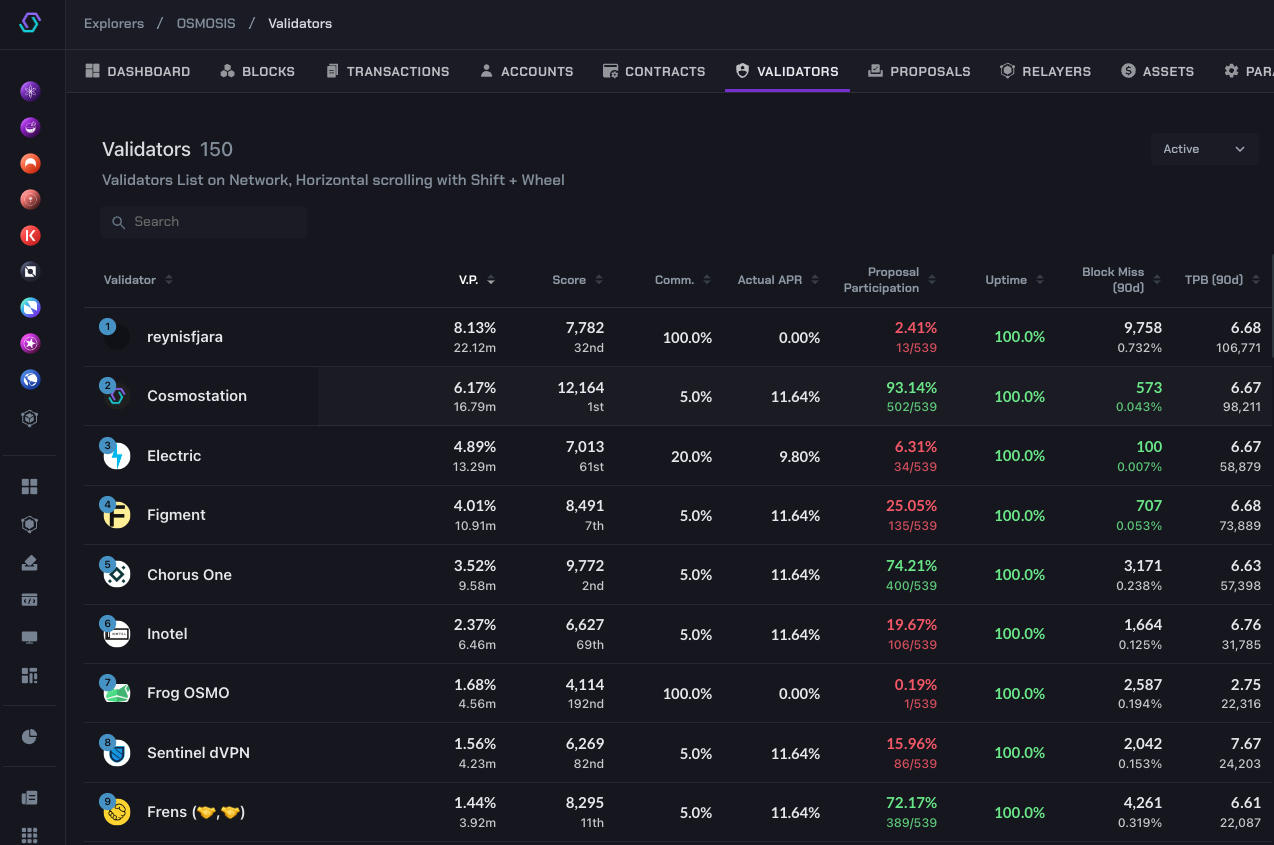
Task: Open the Accounts tab
Action: click(x=526, y=71)
